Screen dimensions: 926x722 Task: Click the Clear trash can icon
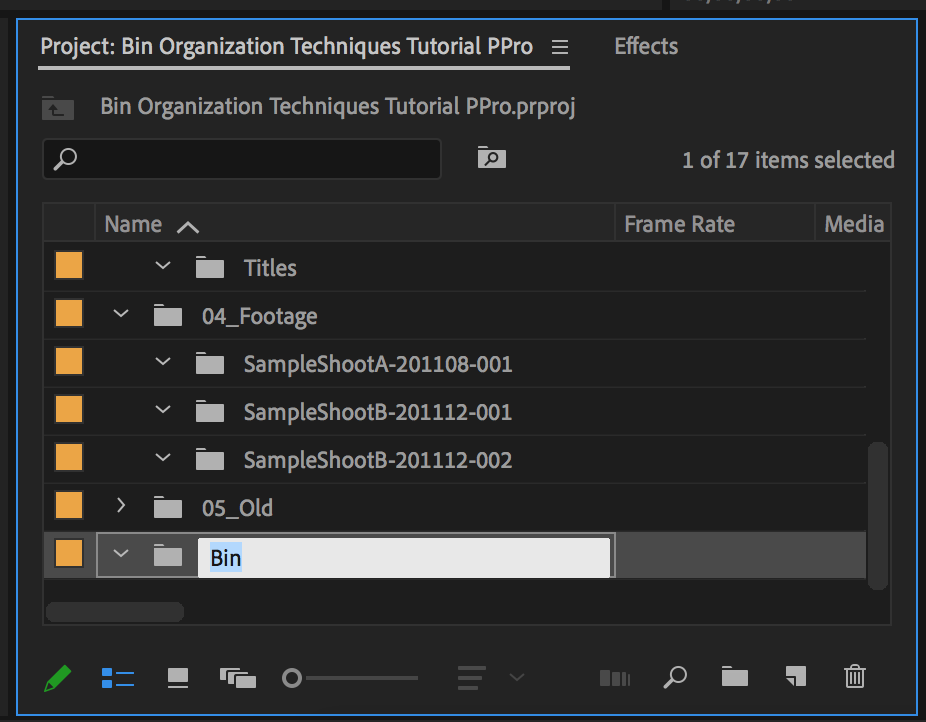(x=855, y=677)
